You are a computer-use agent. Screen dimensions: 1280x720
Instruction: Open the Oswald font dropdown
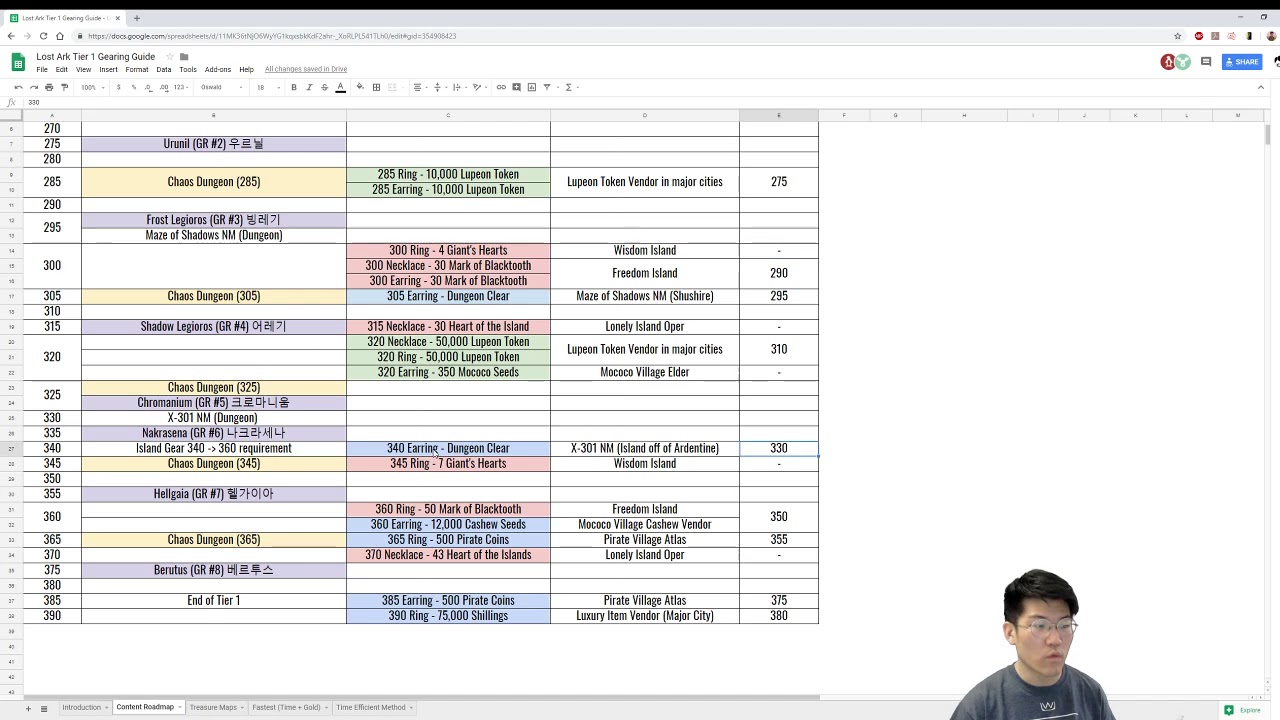(222, 87)
